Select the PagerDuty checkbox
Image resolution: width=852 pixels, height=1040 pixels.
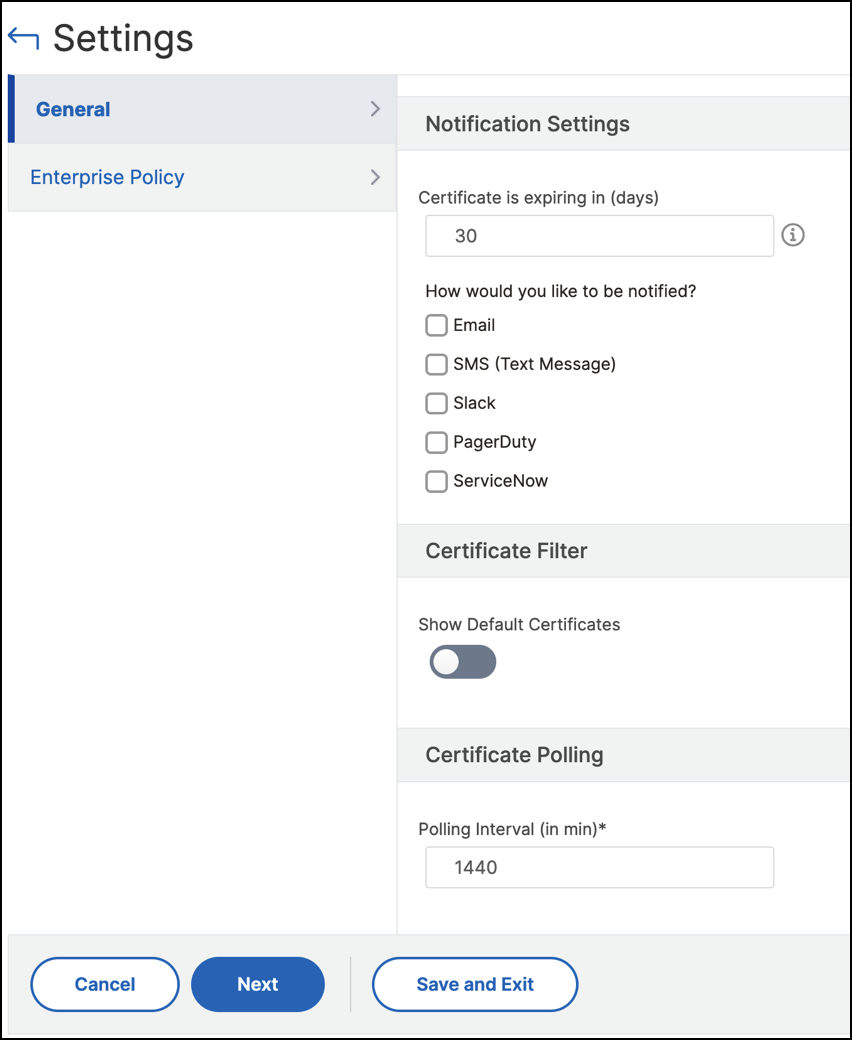point(436,442)
